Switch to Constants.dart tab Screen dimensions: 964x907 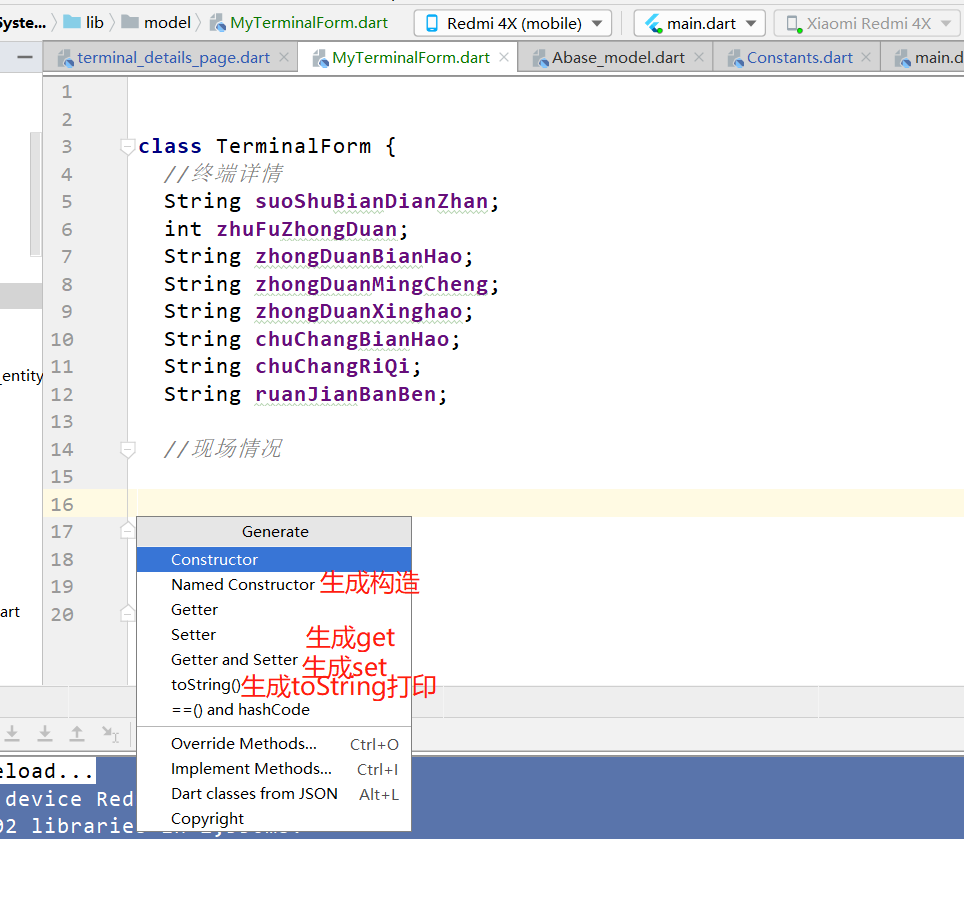tap(799, 58)
